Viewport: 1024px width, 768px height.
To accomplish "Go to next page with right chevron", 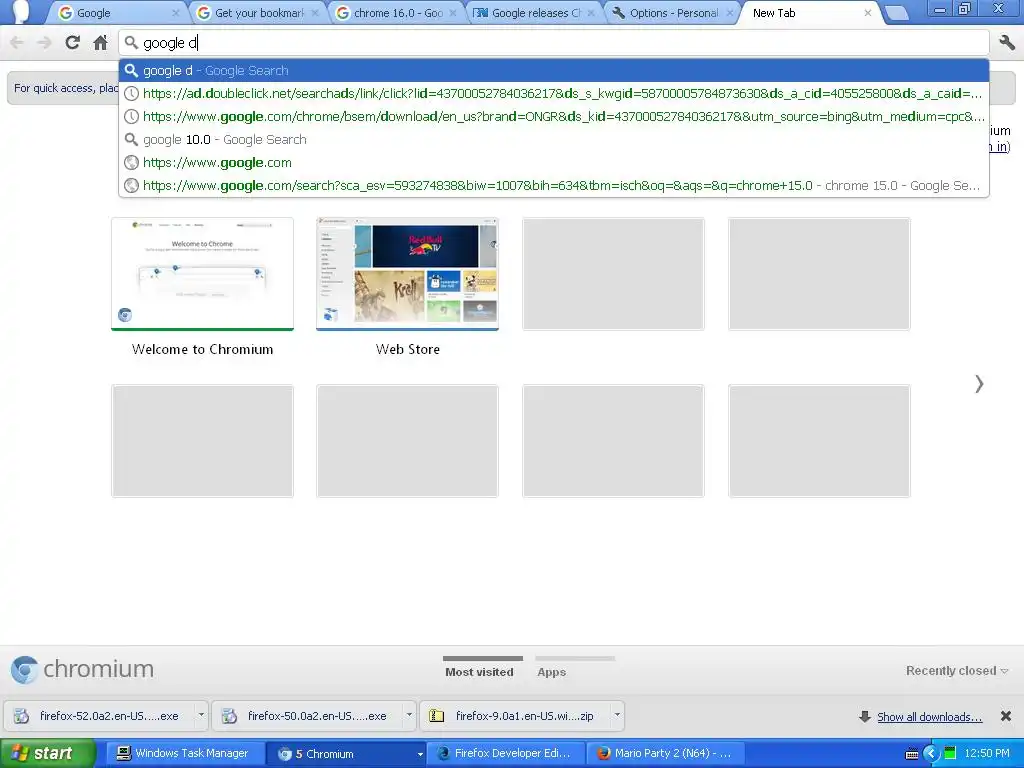I will coord(979,384).
